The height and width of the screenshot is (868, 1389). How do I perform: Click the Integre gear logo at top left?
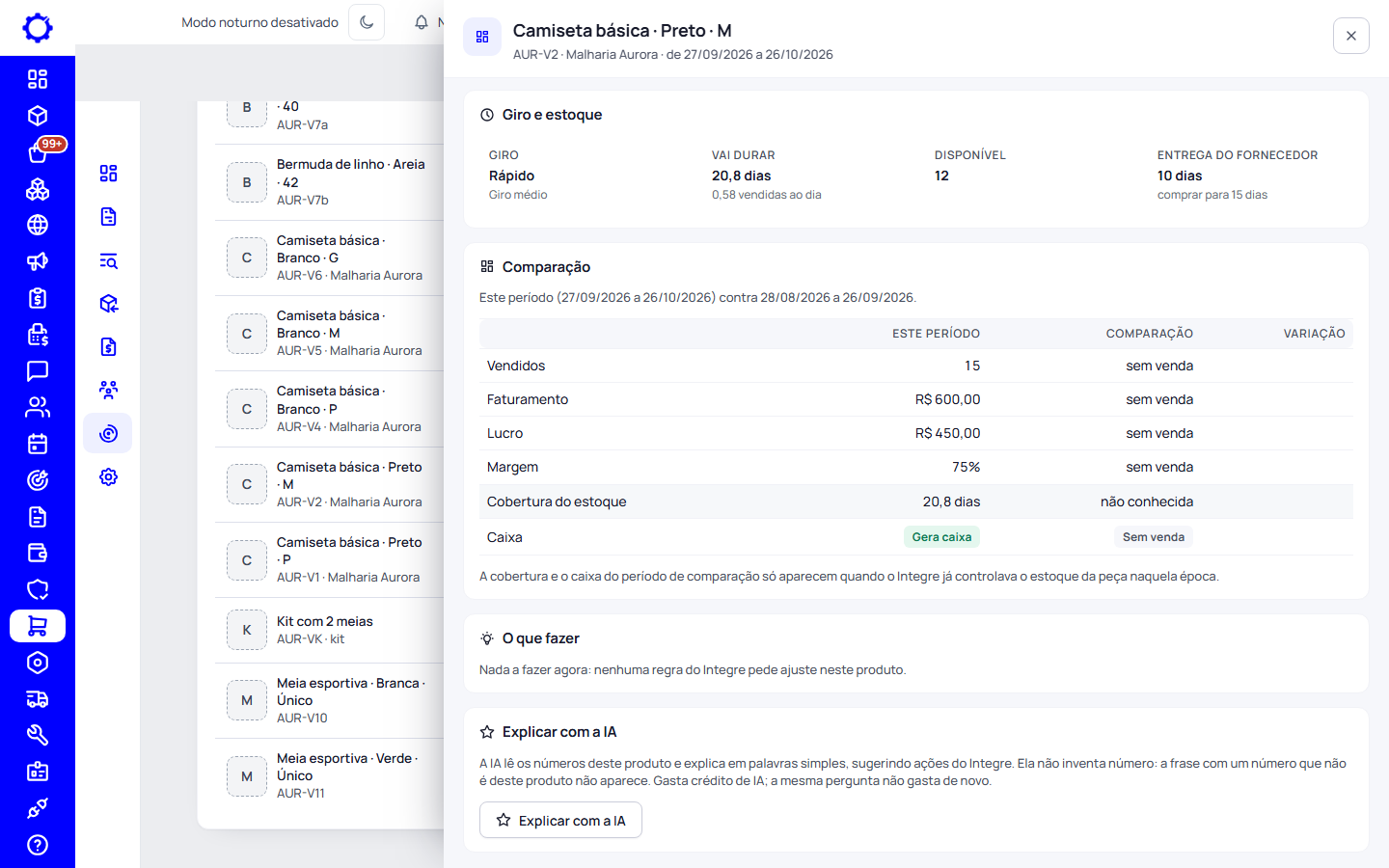tap(38, 28)
